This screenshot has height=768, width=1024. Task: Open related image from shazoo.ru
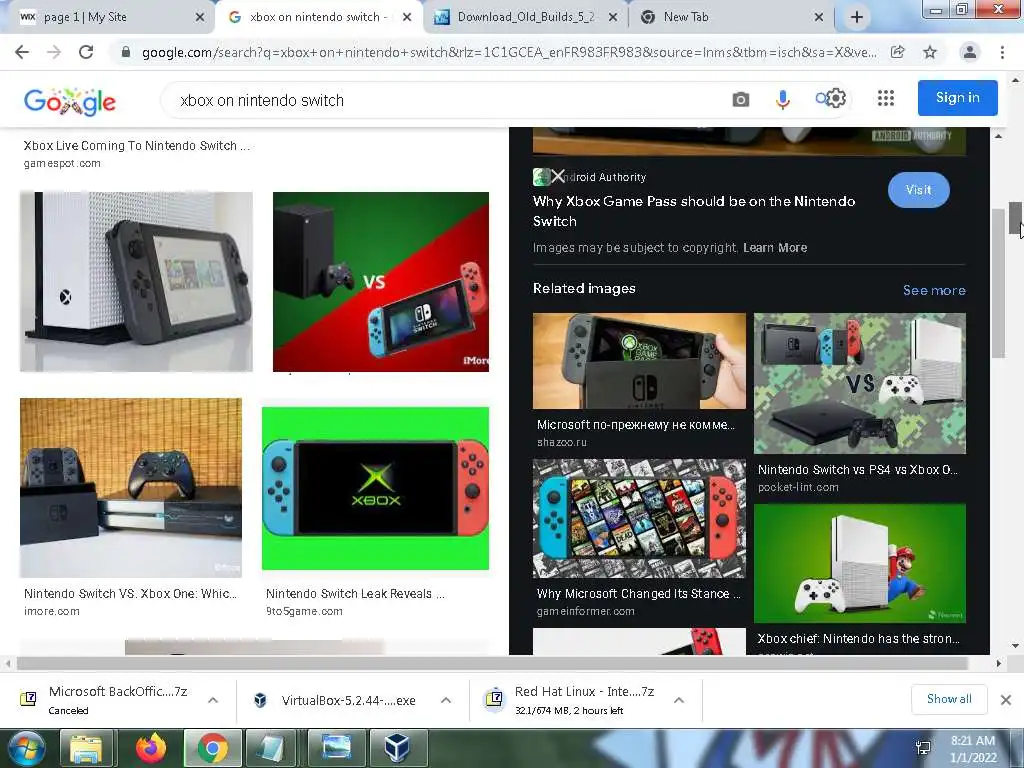coord(639,360)
